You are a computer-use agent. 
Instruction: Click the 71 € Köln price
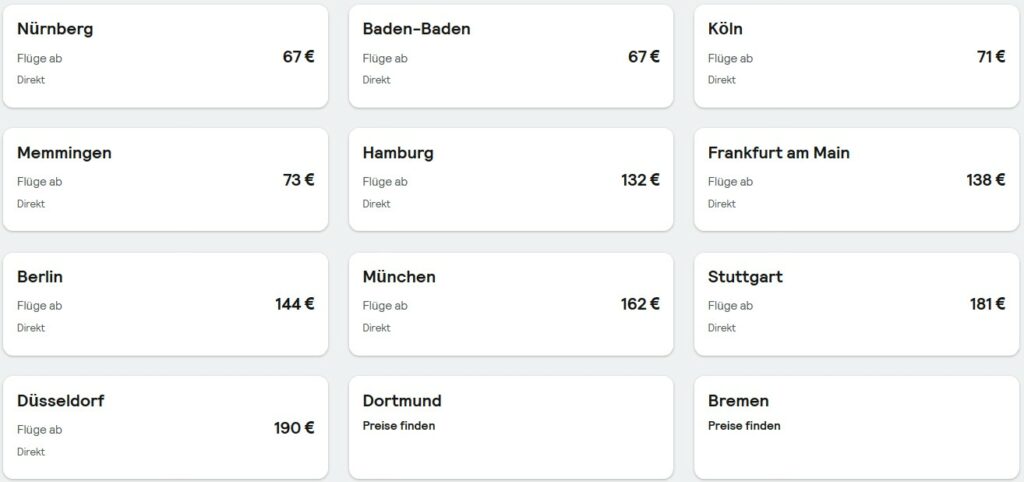(x=991, y=57)
